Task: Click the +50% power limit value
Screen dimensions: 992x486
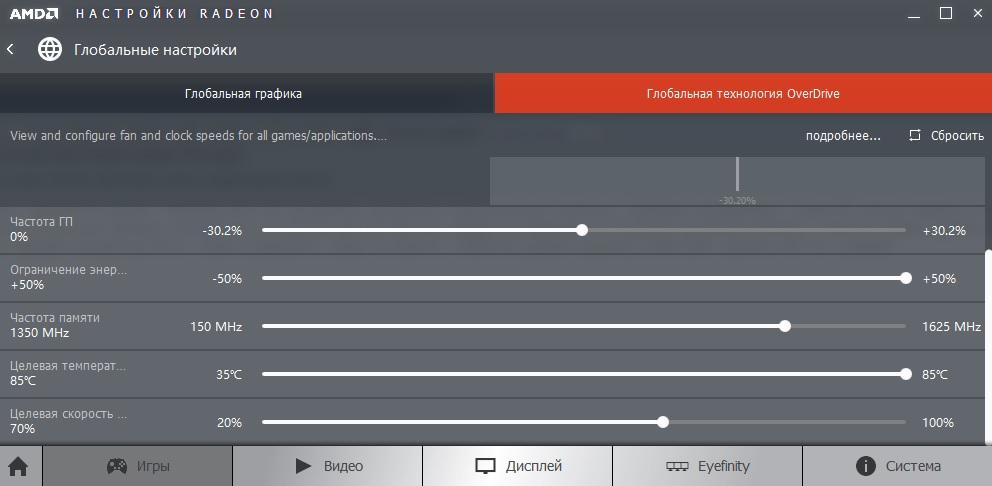Action: [x=27, y=285]
